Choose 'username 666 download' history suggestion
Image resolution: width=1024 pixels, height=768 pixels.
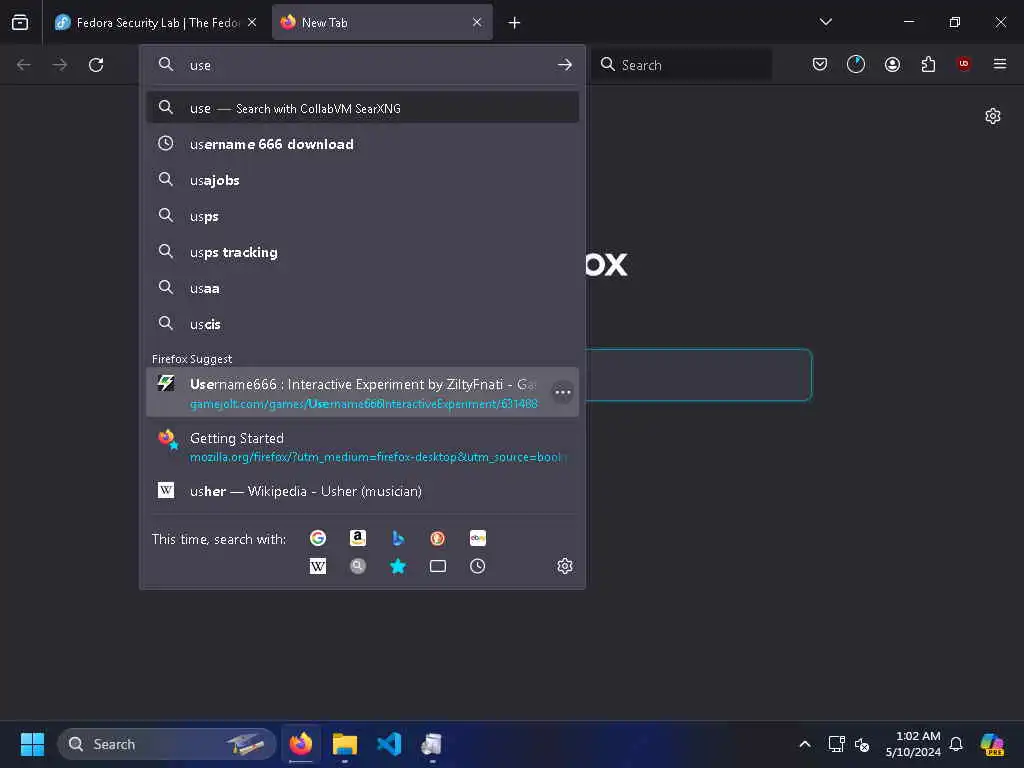[x=362, y=144]
